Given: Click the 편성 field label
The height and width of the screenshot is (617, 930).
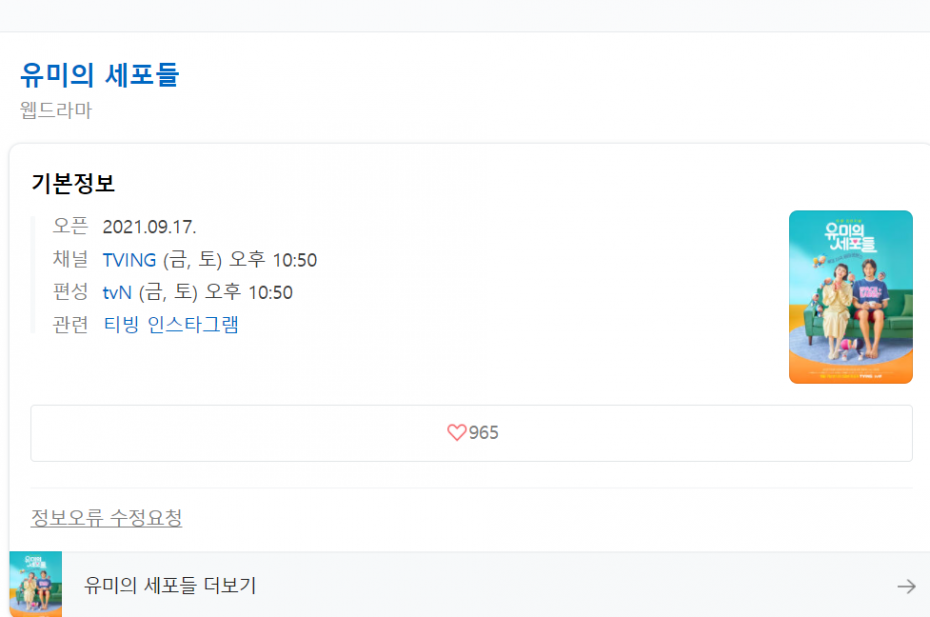Looking at the screenshot, I should coord(71,291).
